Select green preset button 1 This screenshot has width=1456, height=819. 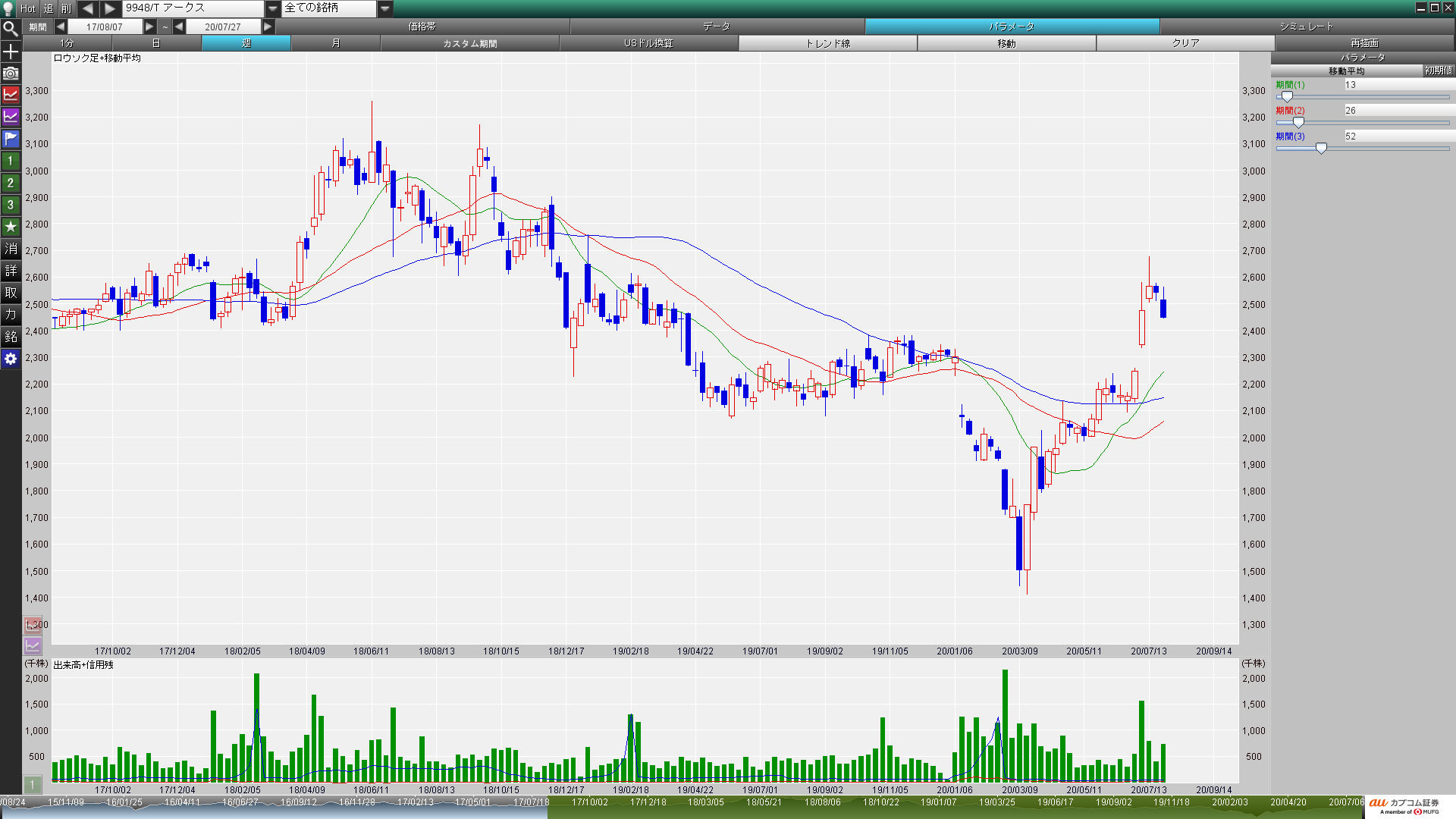(11, 161)
